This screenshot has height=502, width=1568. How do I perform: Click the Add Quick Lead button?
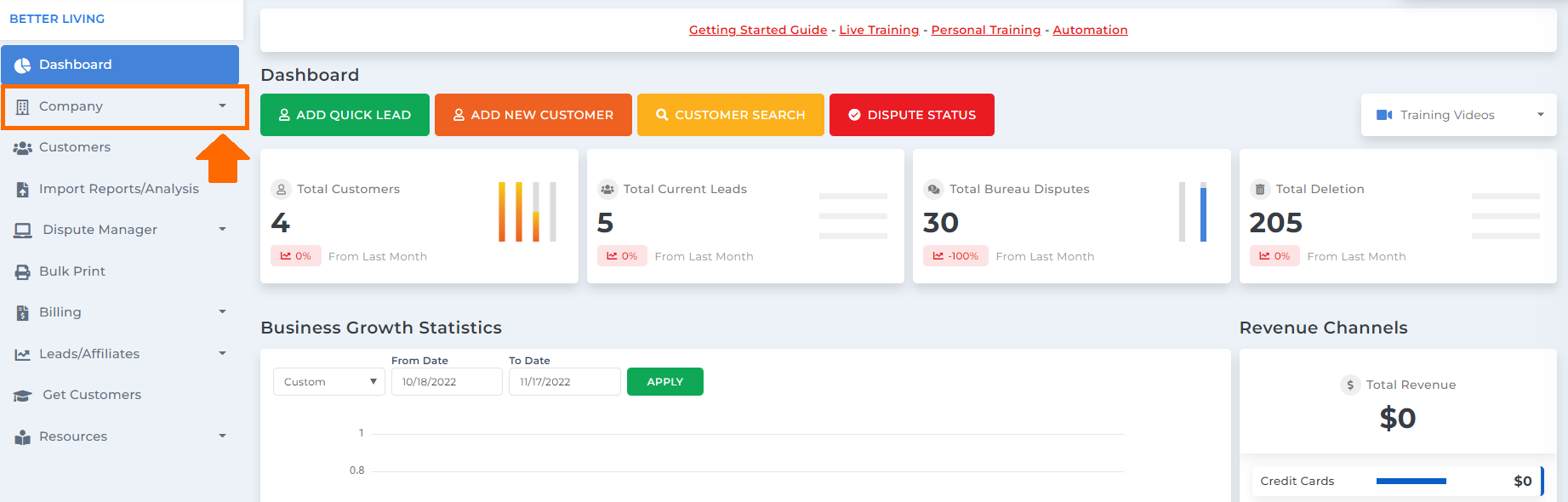[345, 115]
